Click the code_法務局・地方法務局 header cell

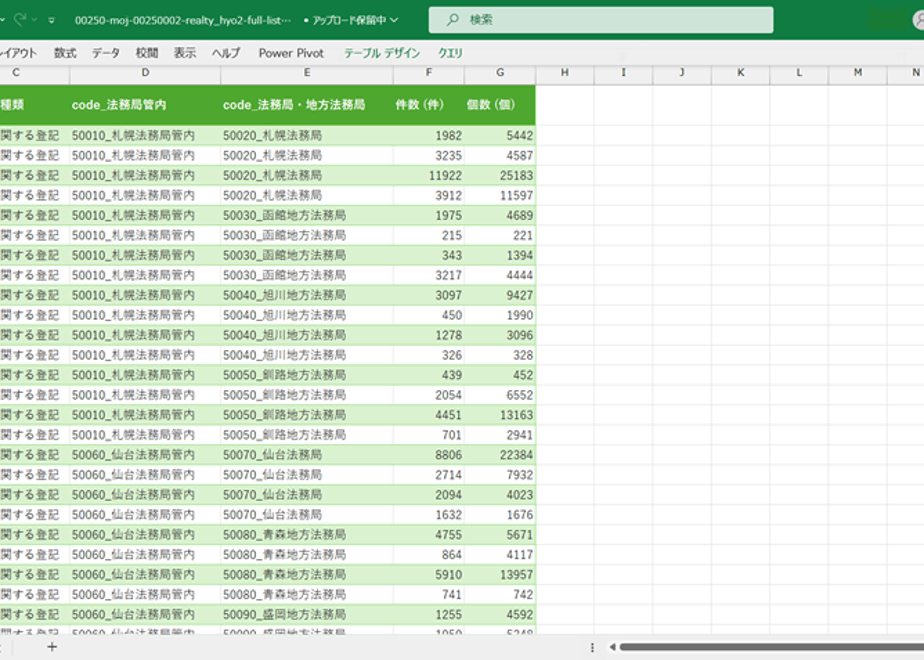[307, 105]
